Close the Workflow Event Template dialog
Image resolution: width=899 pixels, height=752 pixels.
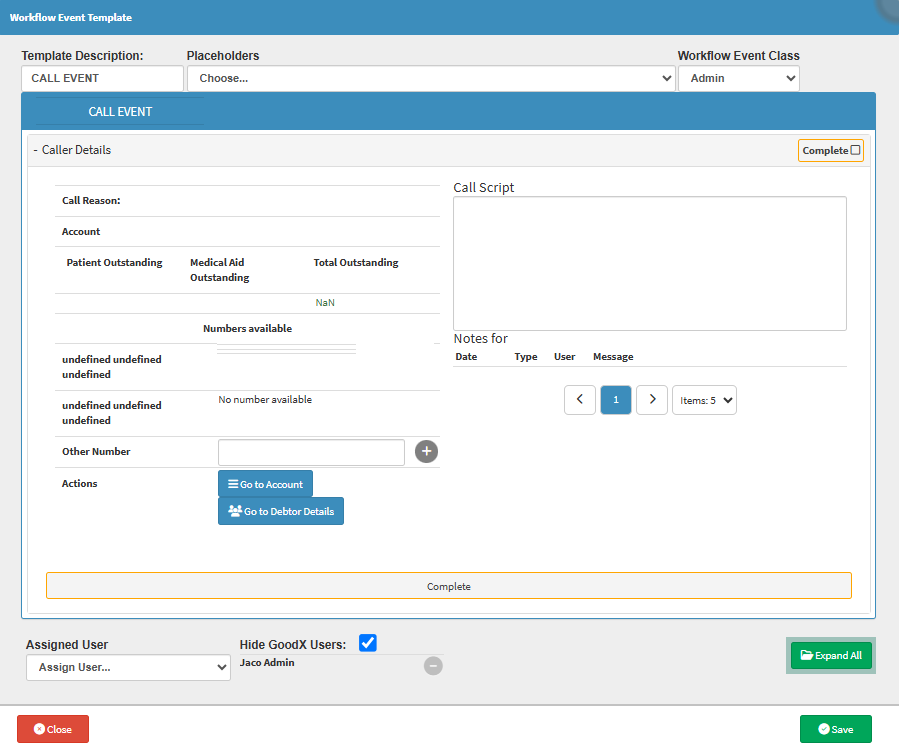53,729
